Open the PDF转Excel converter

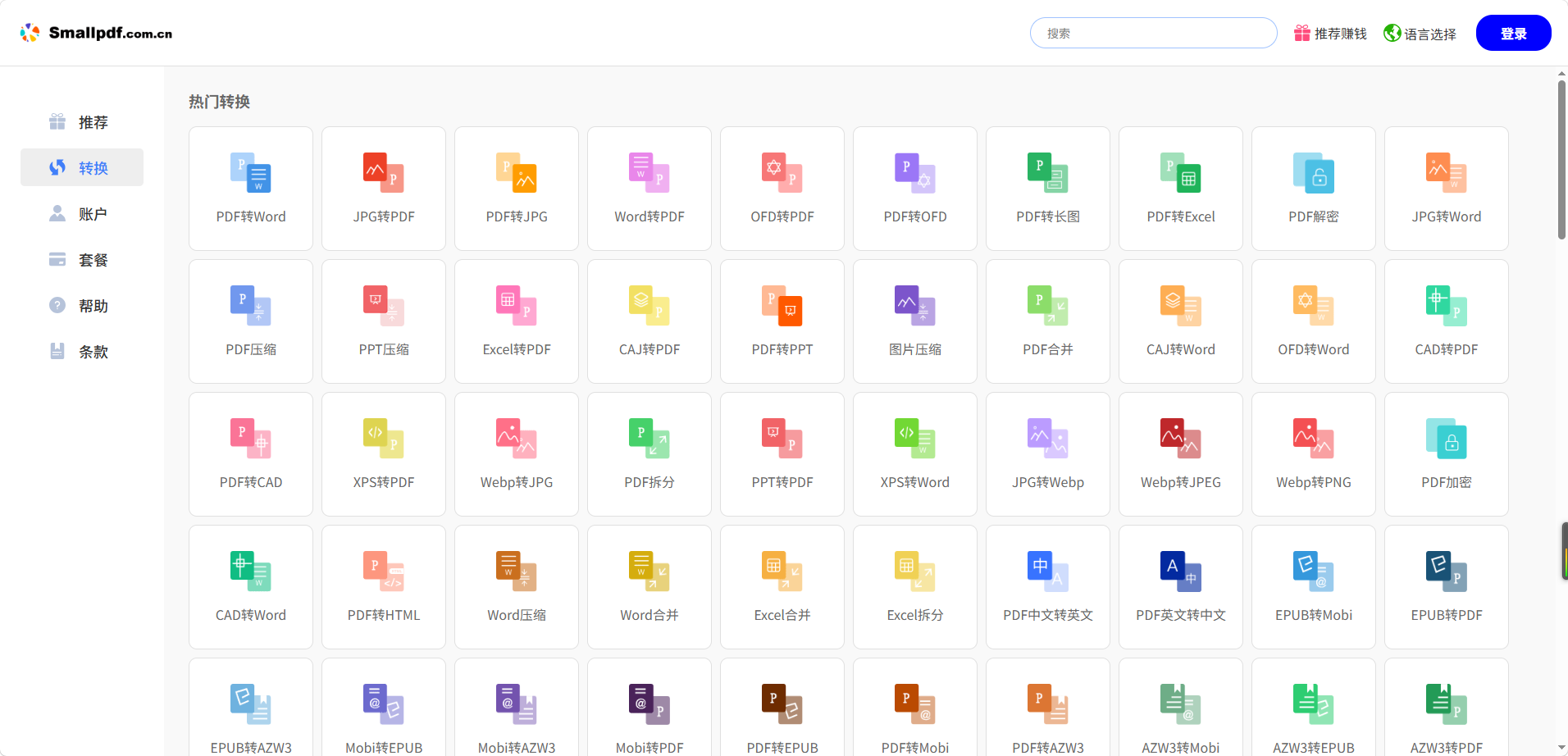coord(1180,189)
